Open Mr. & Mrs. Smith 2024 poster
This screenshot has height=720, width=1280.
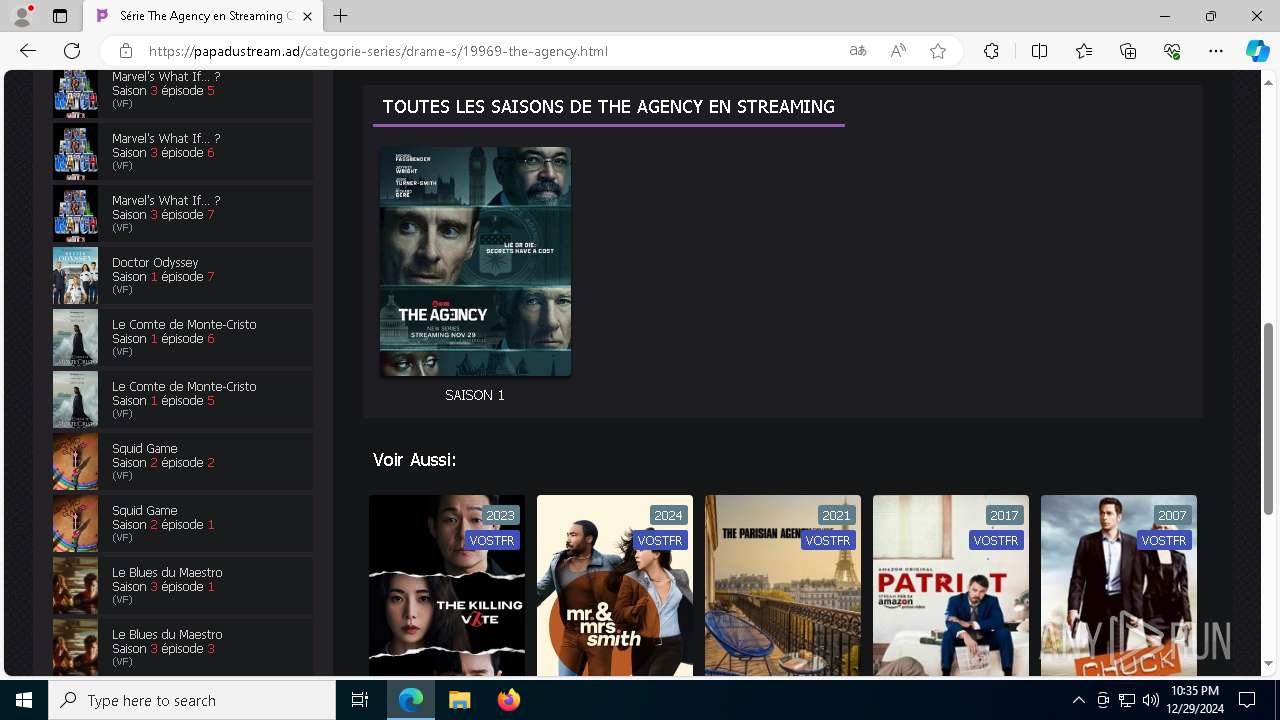[615, 585]
